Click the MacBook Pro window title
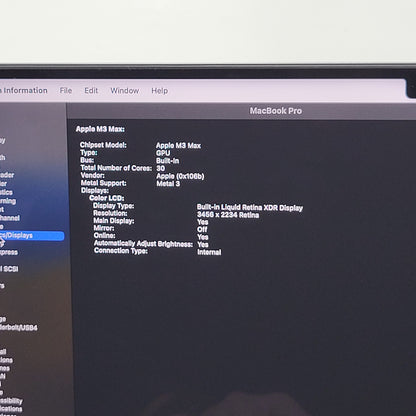 276,111
